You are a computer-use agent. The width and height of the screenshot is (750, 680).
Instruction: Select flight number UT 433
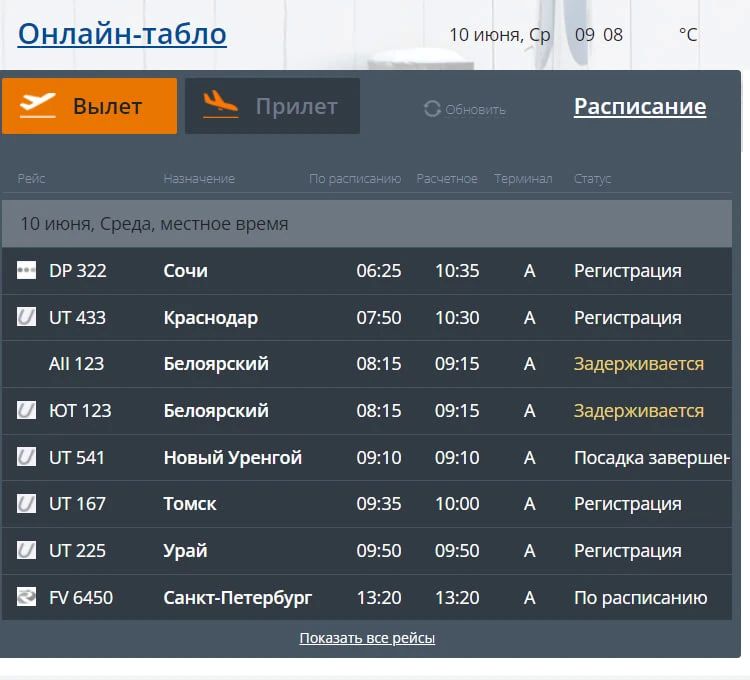[77, 318]
